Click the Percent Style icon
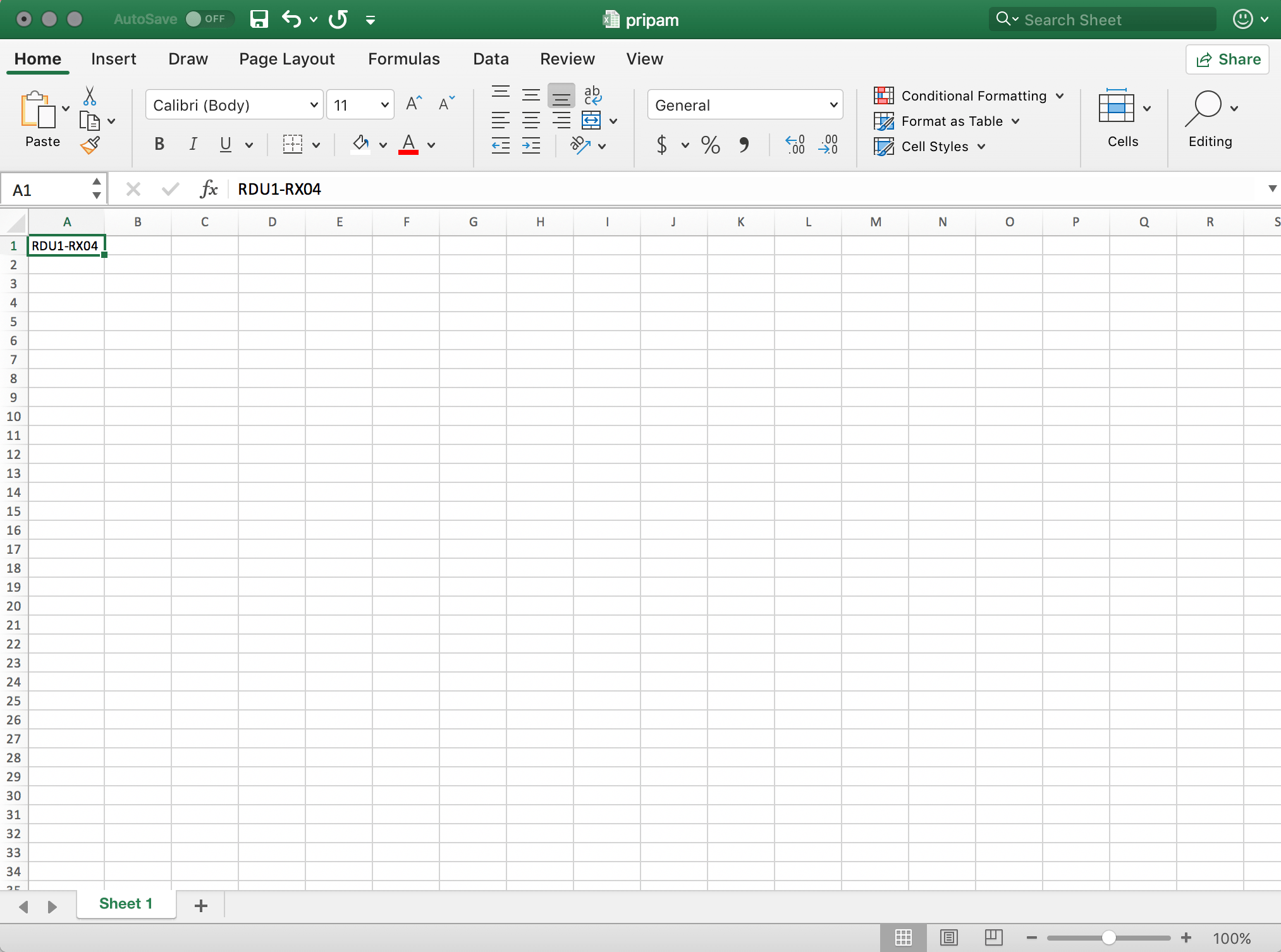Viewport: 1281px width, 952px height. coord(710,145)
